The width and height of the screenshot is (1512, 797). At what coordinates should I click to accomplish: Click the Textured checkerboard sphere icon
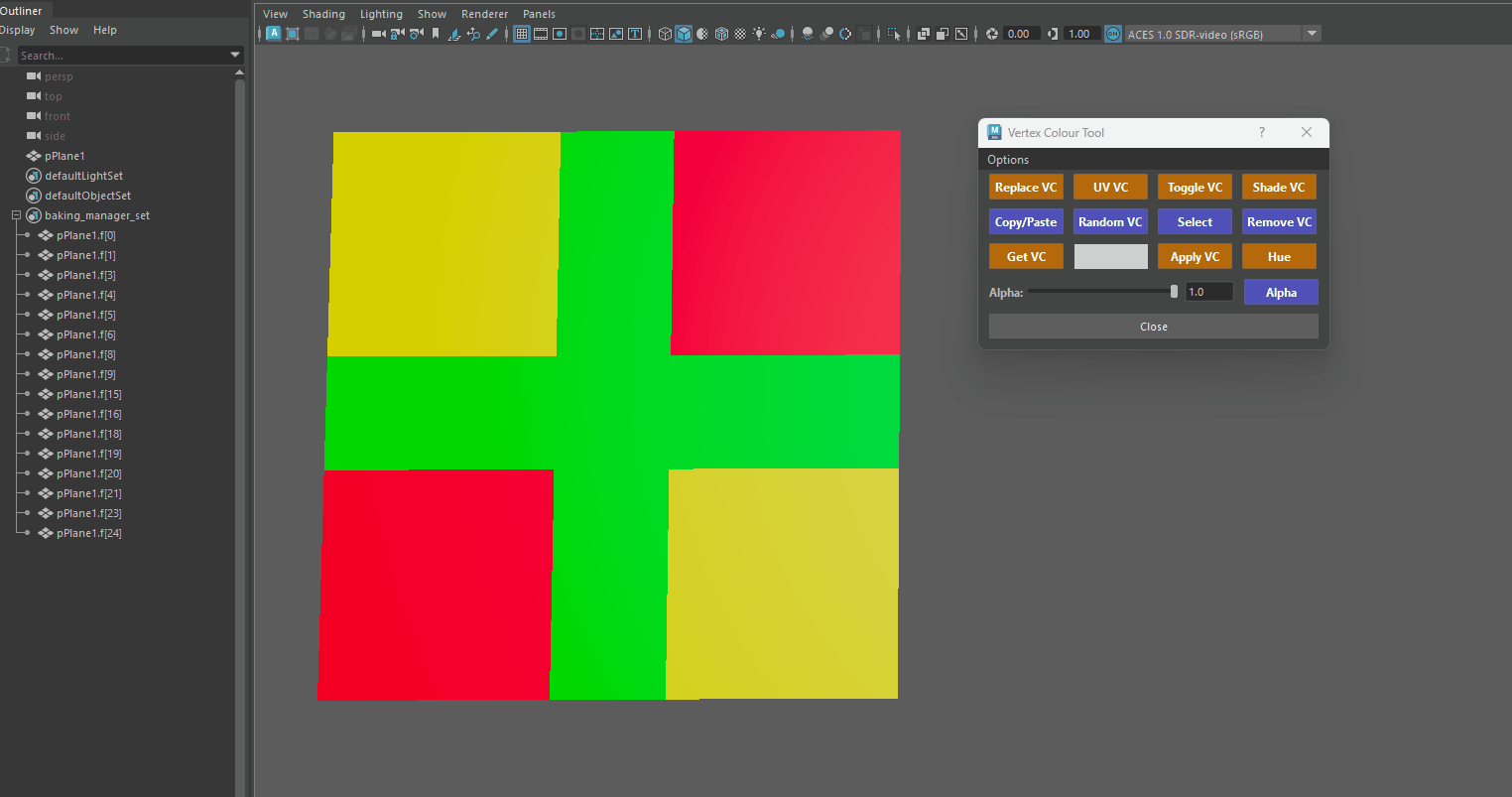click(x=740, y=34)
